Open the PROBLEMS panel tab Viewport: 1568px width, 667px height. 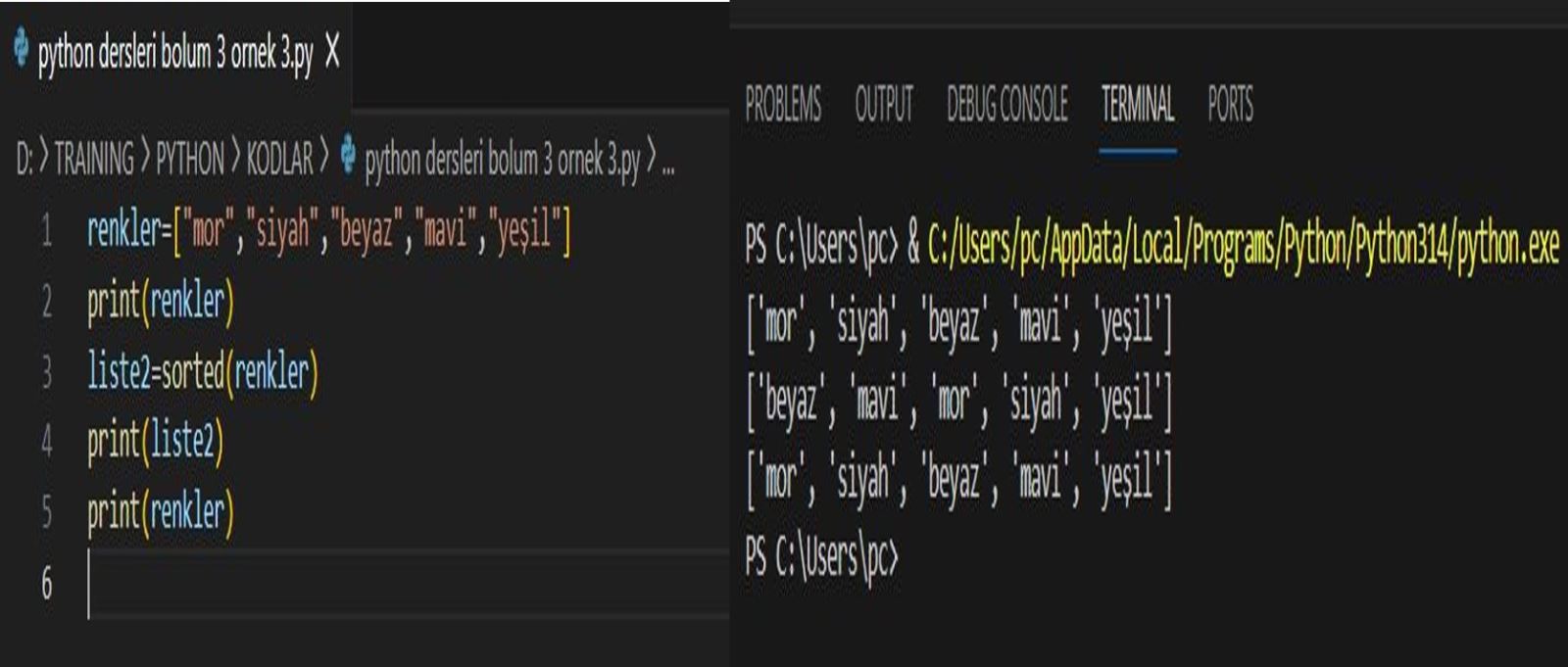(x=783, y=104)
